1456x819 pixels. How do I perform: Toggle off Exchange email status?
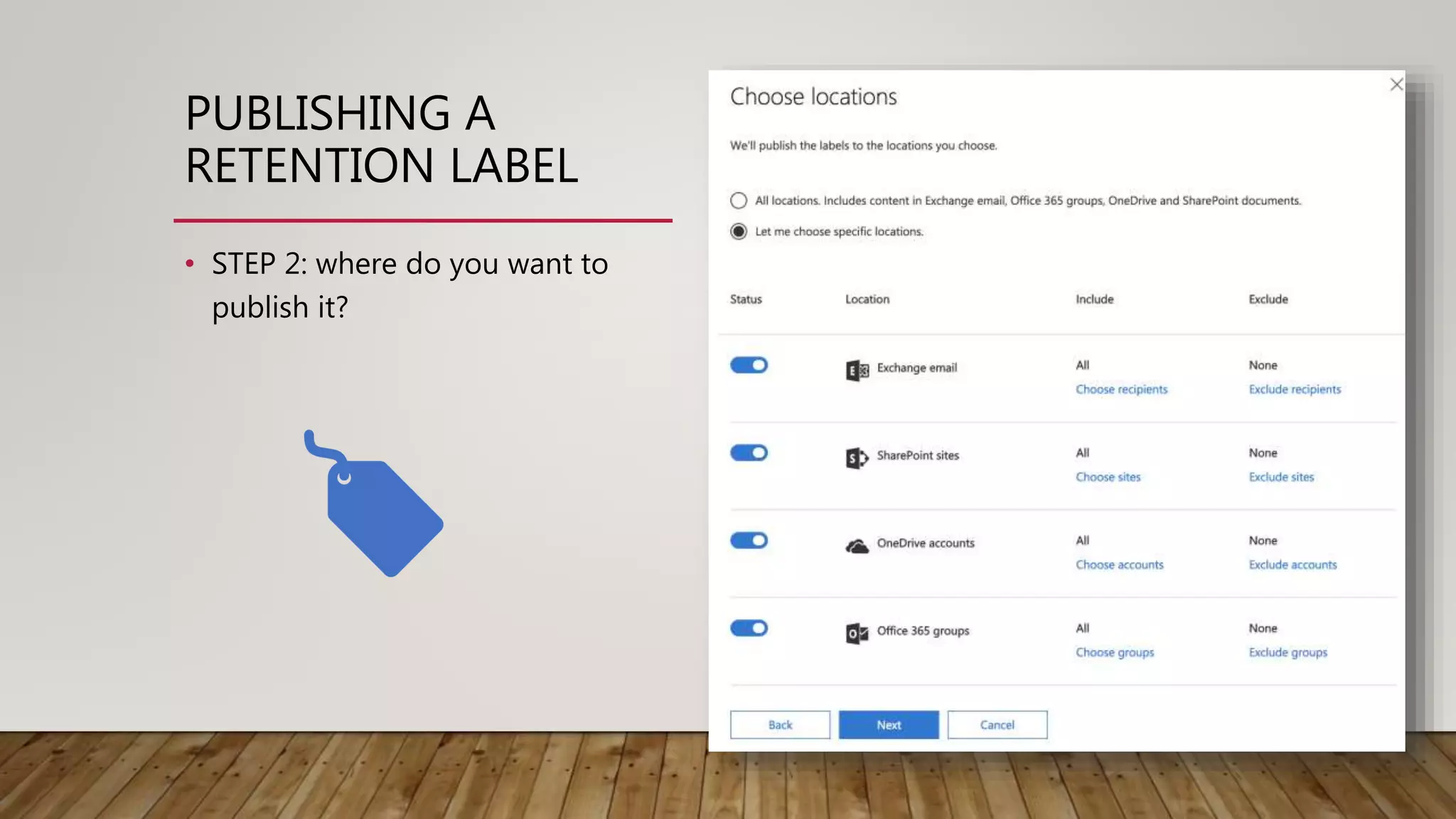tap(749, 365)
